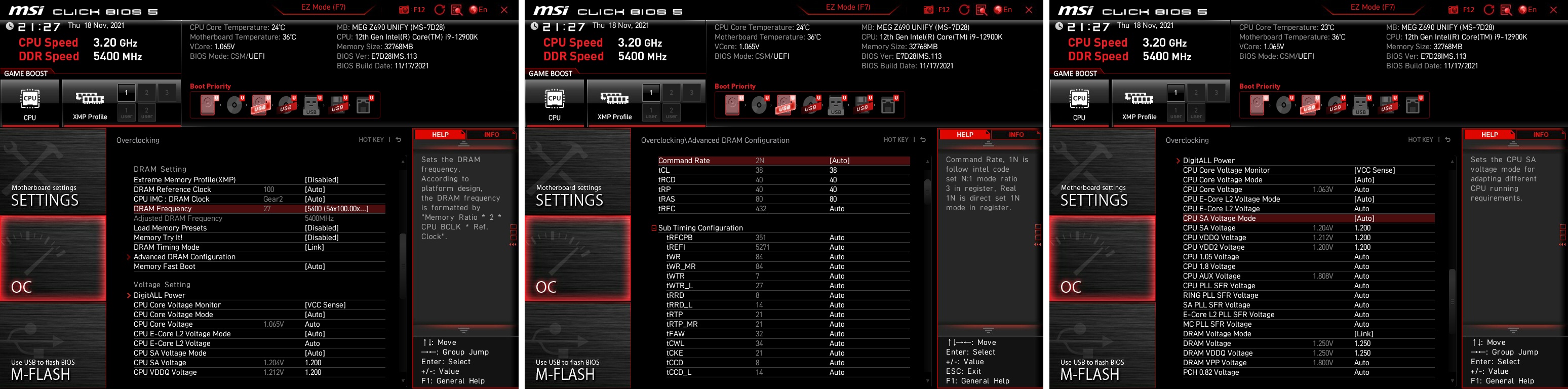Open the Memory Try It! setting

point(259,238)
